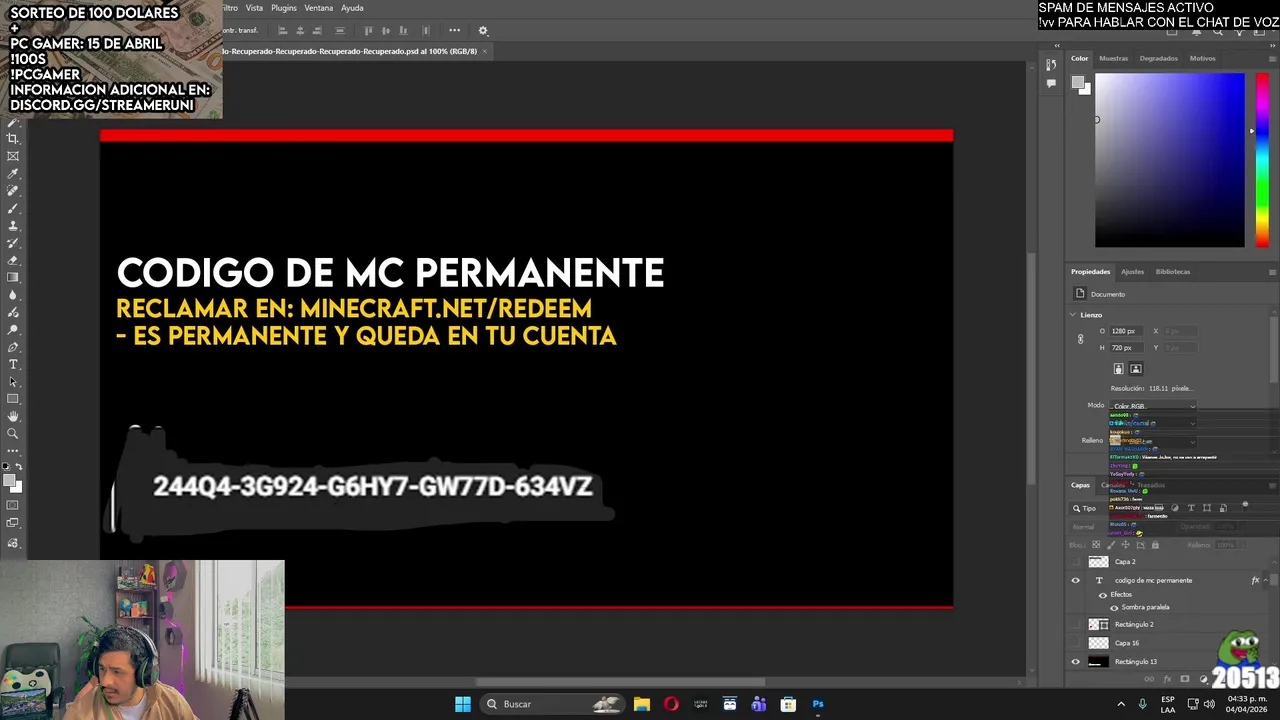The height and width of the screenshot is (720, 1280).
Task: Select the Capa 16 layer thumbnail
Action: [x=1098, y=643]
